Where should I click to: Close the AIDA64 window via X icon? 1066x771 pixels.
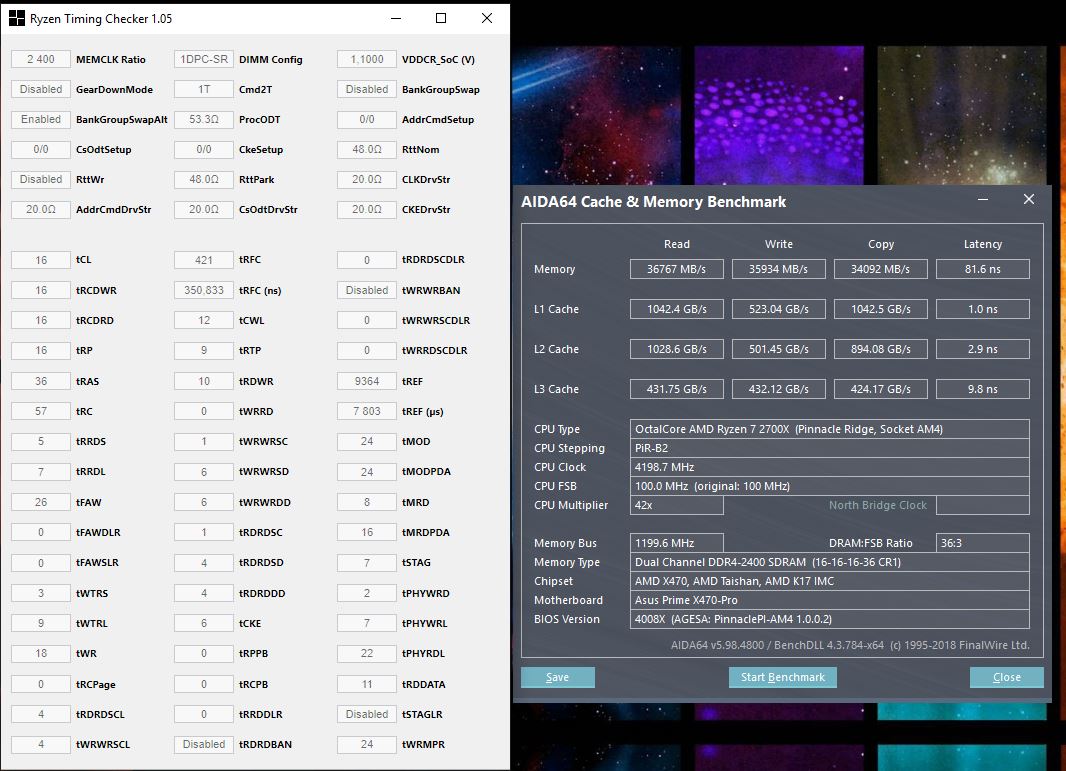tap(1029, 199)
